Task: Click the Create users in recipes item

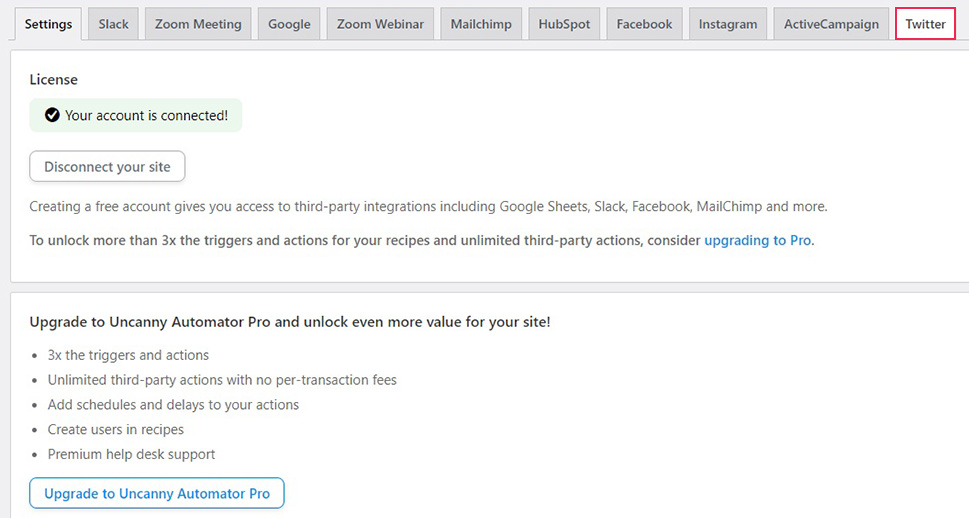Action: (116, 429)
